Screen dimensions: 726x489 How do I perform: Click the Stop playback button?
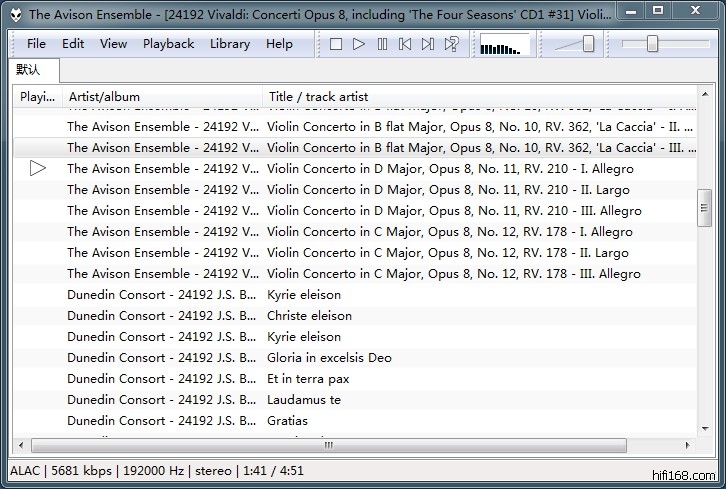336,44
